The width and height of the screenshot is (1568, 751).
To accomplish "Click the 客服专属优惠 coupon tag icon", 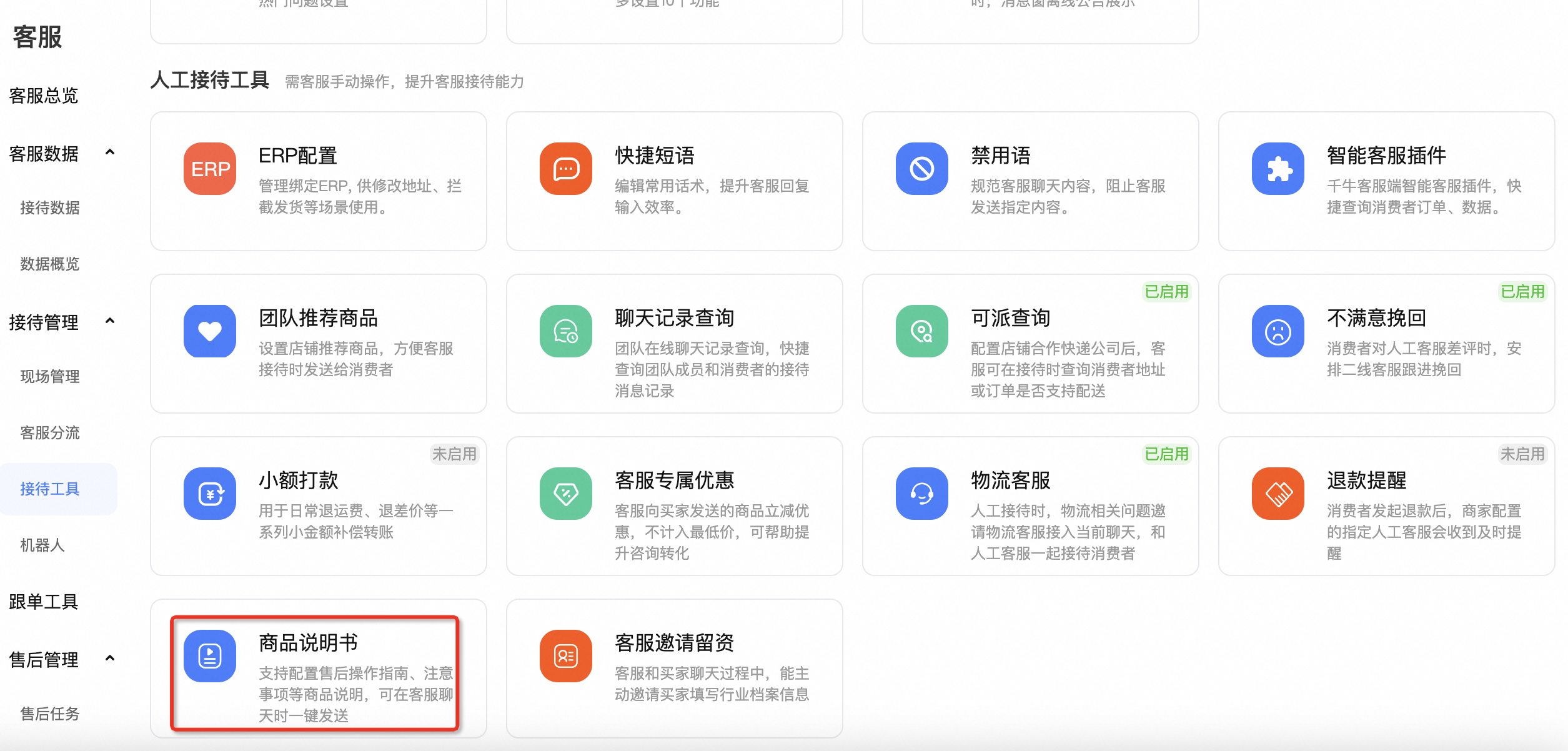I will [x=566, y=494].
